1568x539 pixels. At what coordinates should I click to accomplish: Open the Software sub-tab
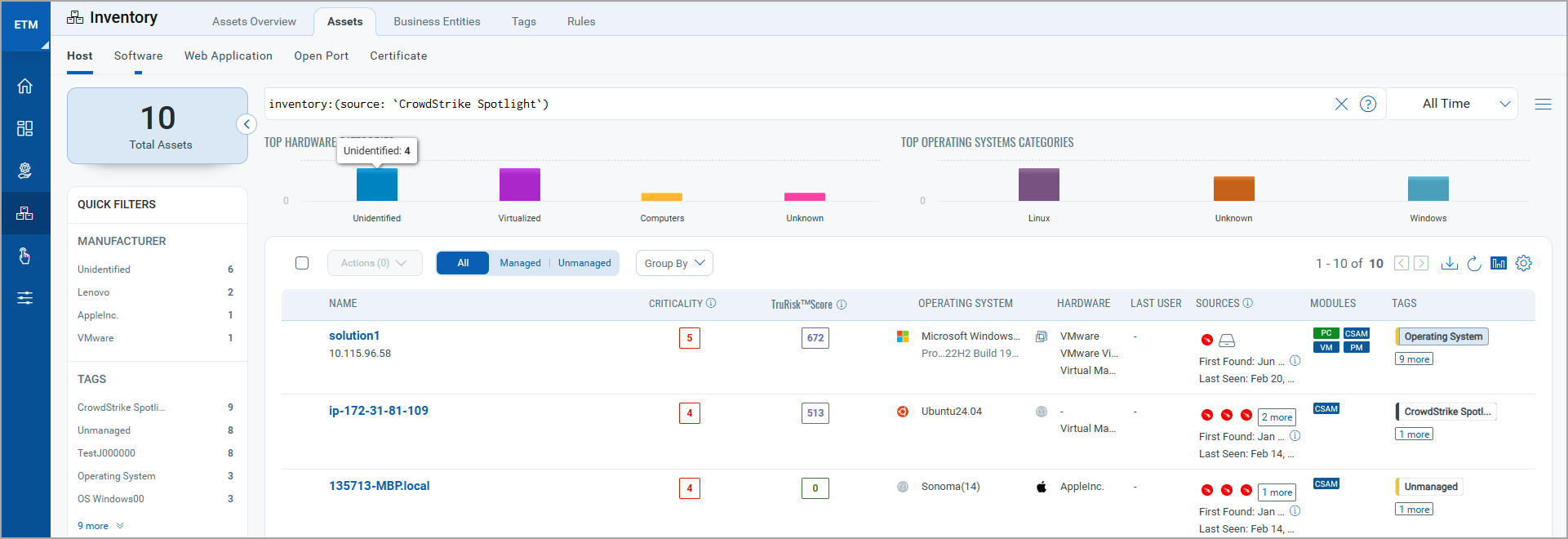(138, 56)
